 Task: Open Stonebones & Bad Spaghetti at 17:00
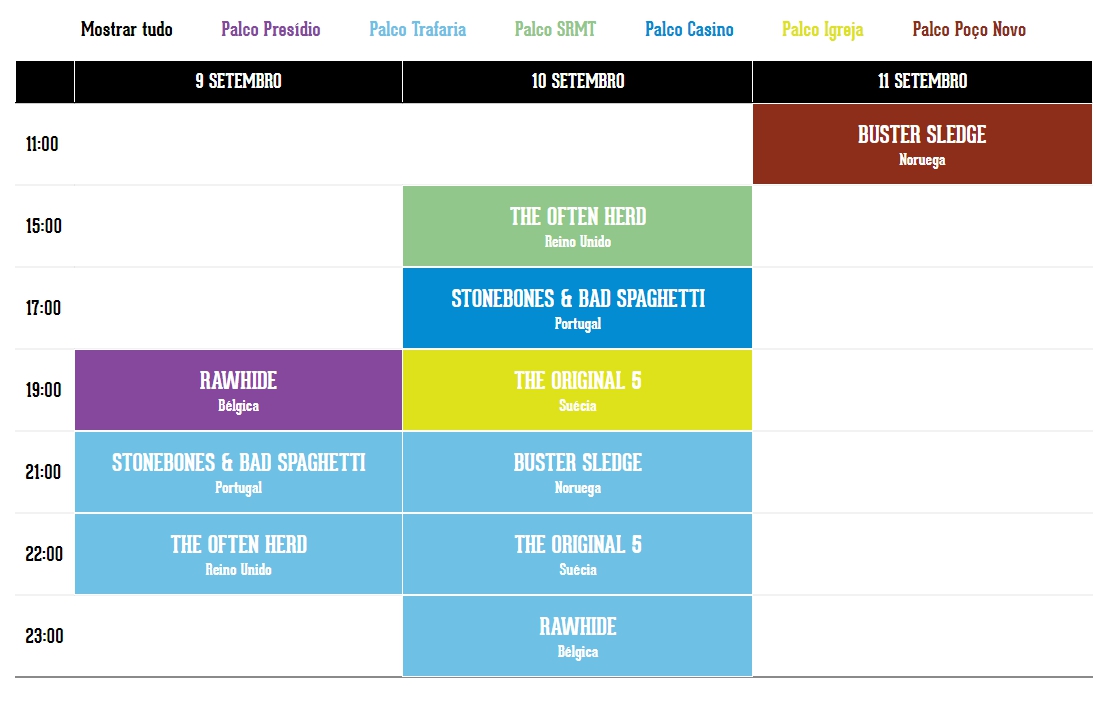577,308
